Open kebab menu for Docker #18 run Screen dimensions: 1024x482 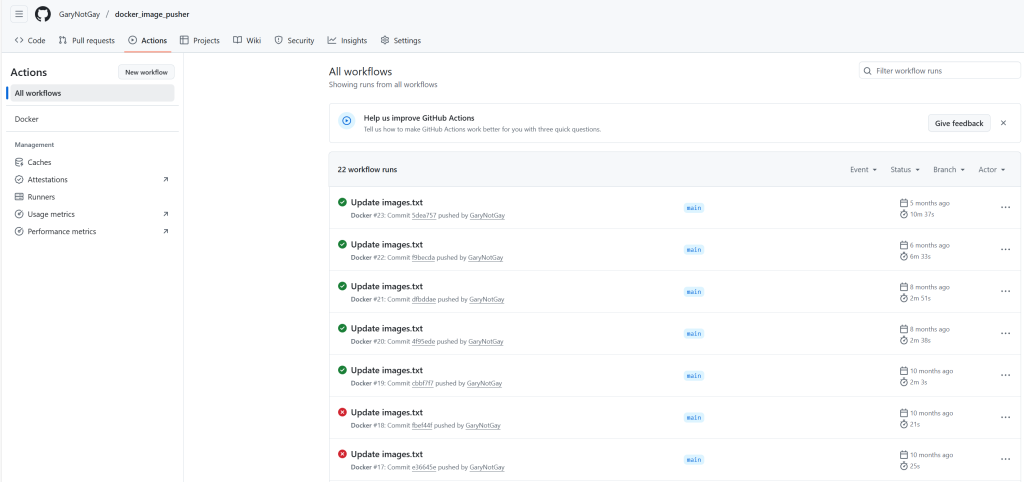click(1005, 418)
